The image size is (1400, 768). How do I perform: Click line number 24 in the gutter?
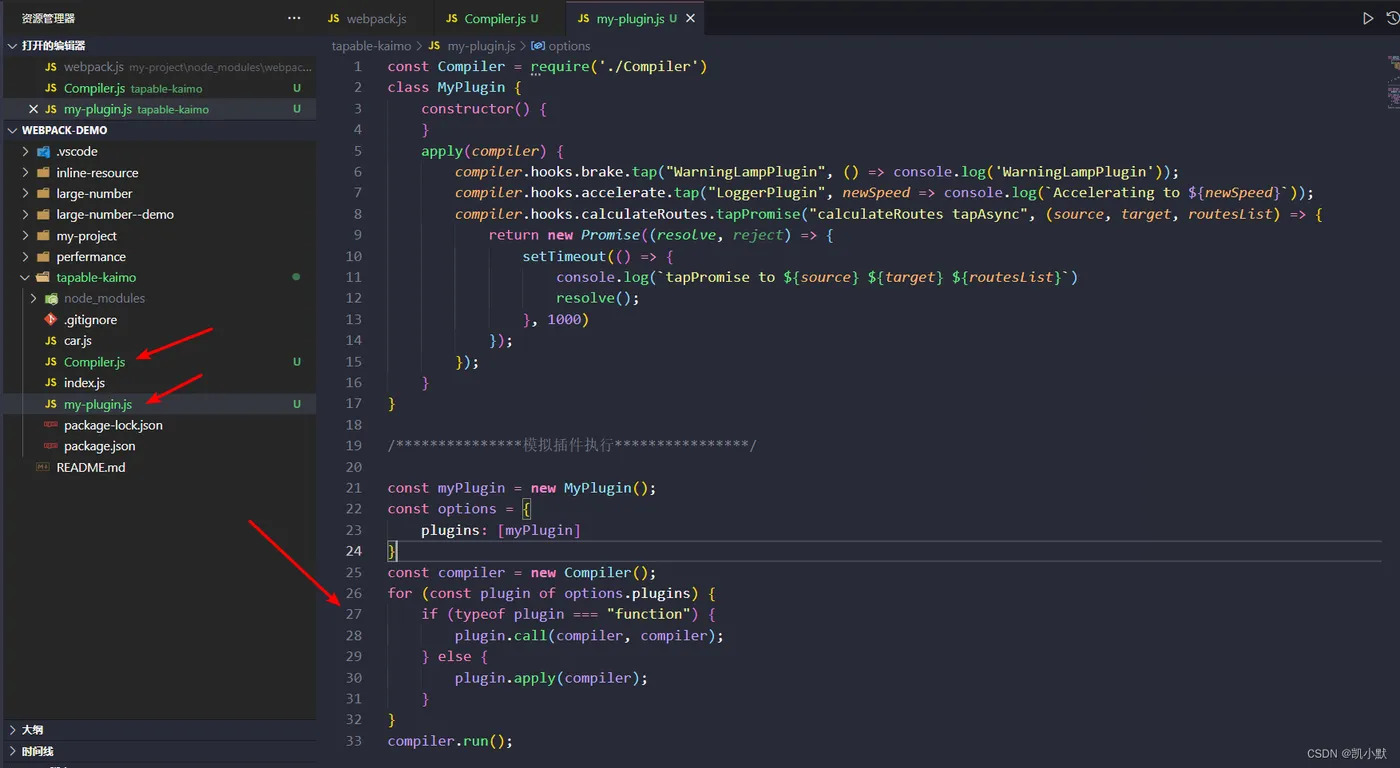(353, 551)
